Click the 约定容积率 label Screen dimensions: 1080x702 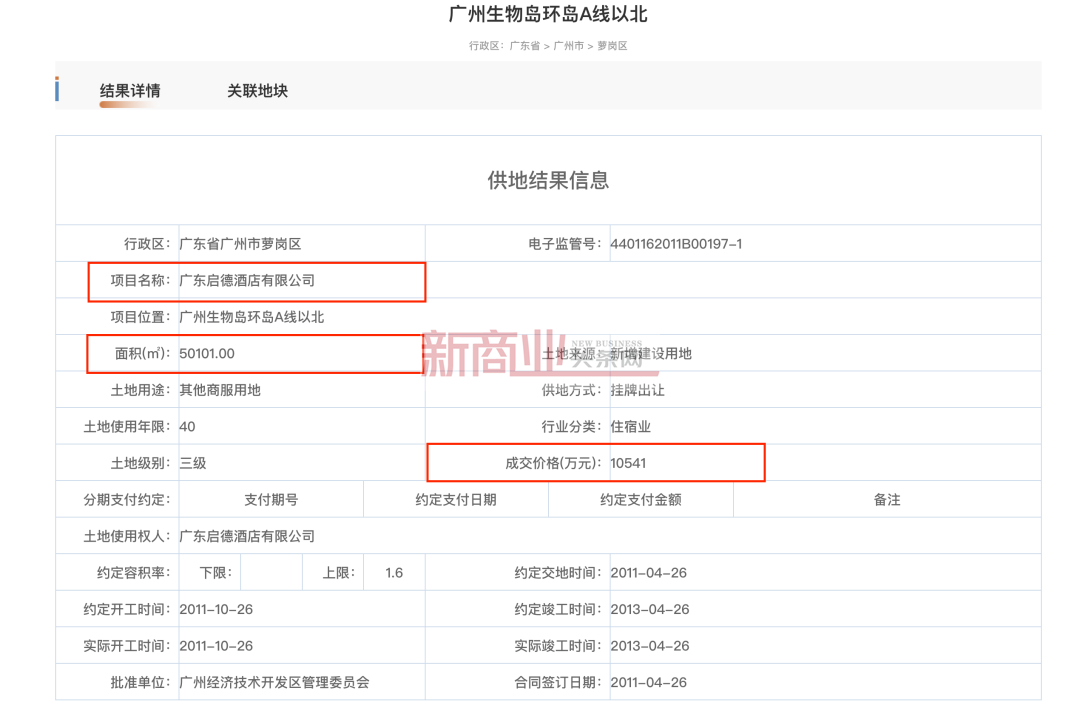pyautogui.click(x=134, y=572)
